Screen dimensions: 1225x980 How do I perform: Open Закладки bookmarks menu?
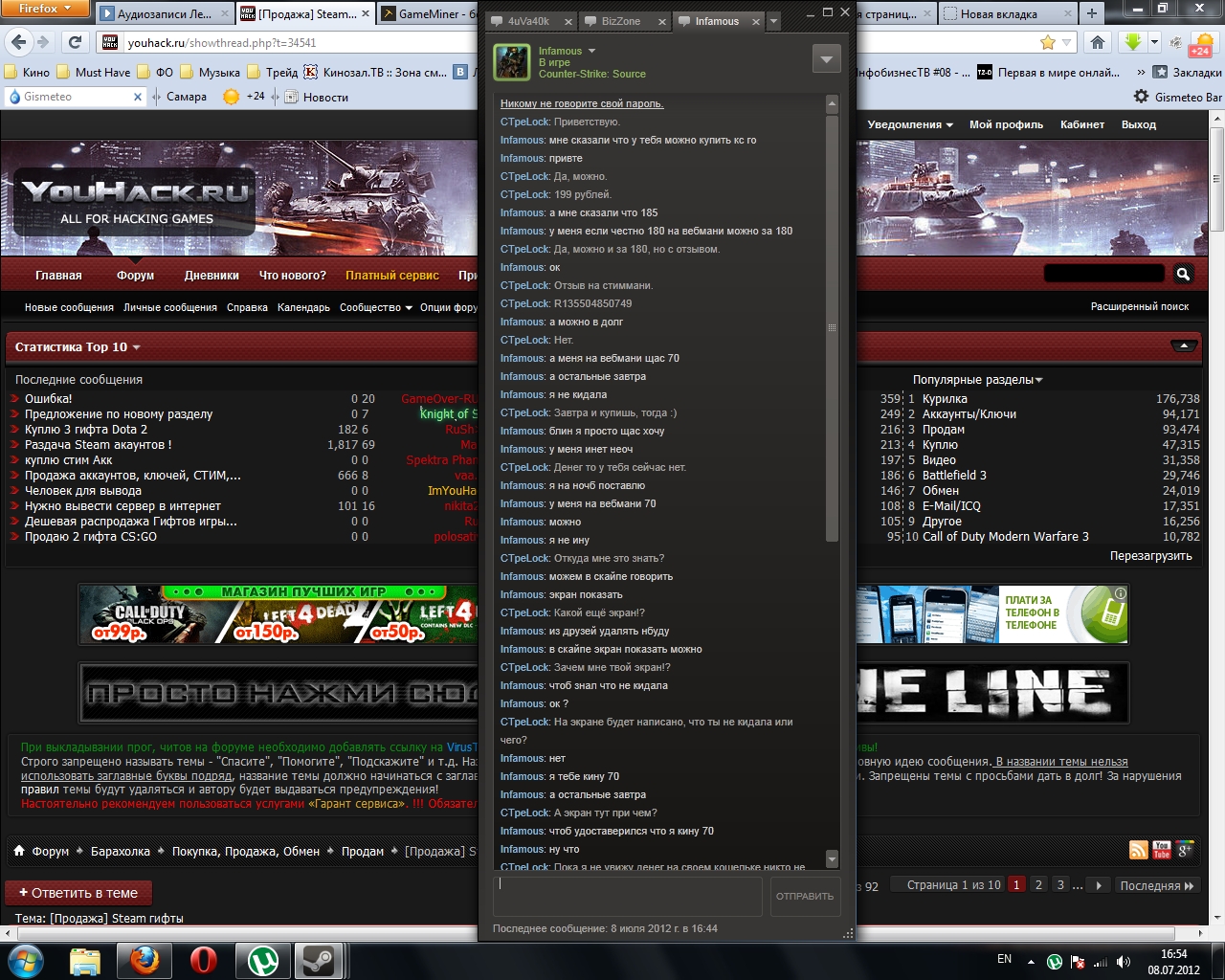click(1188, 72)
